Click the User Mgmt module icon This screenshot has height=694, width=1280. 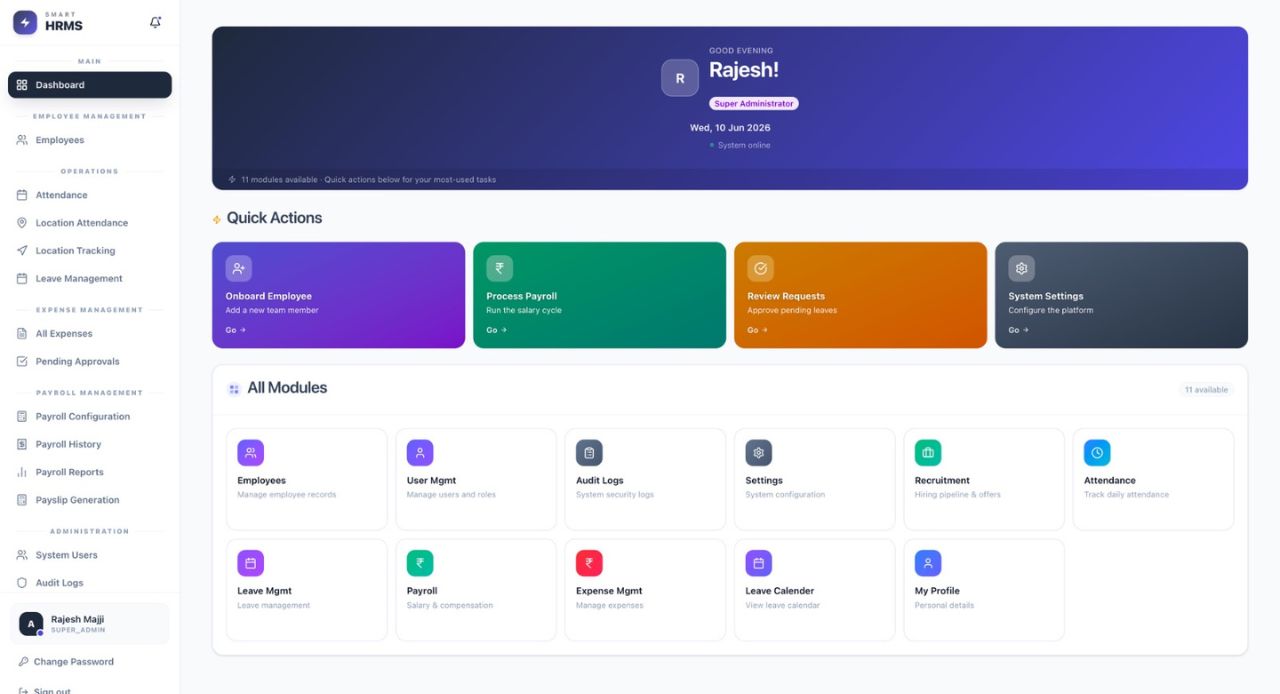(x=420, y=453)
